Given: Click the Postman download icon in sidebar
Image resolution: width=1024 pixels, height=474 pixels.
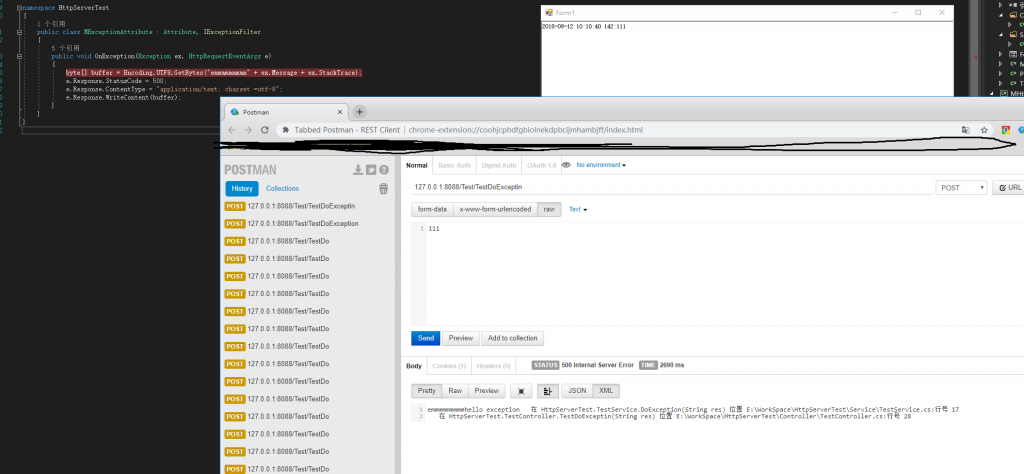Looking at the screenshot, I should pyautogui.click(x=358, y=169).
